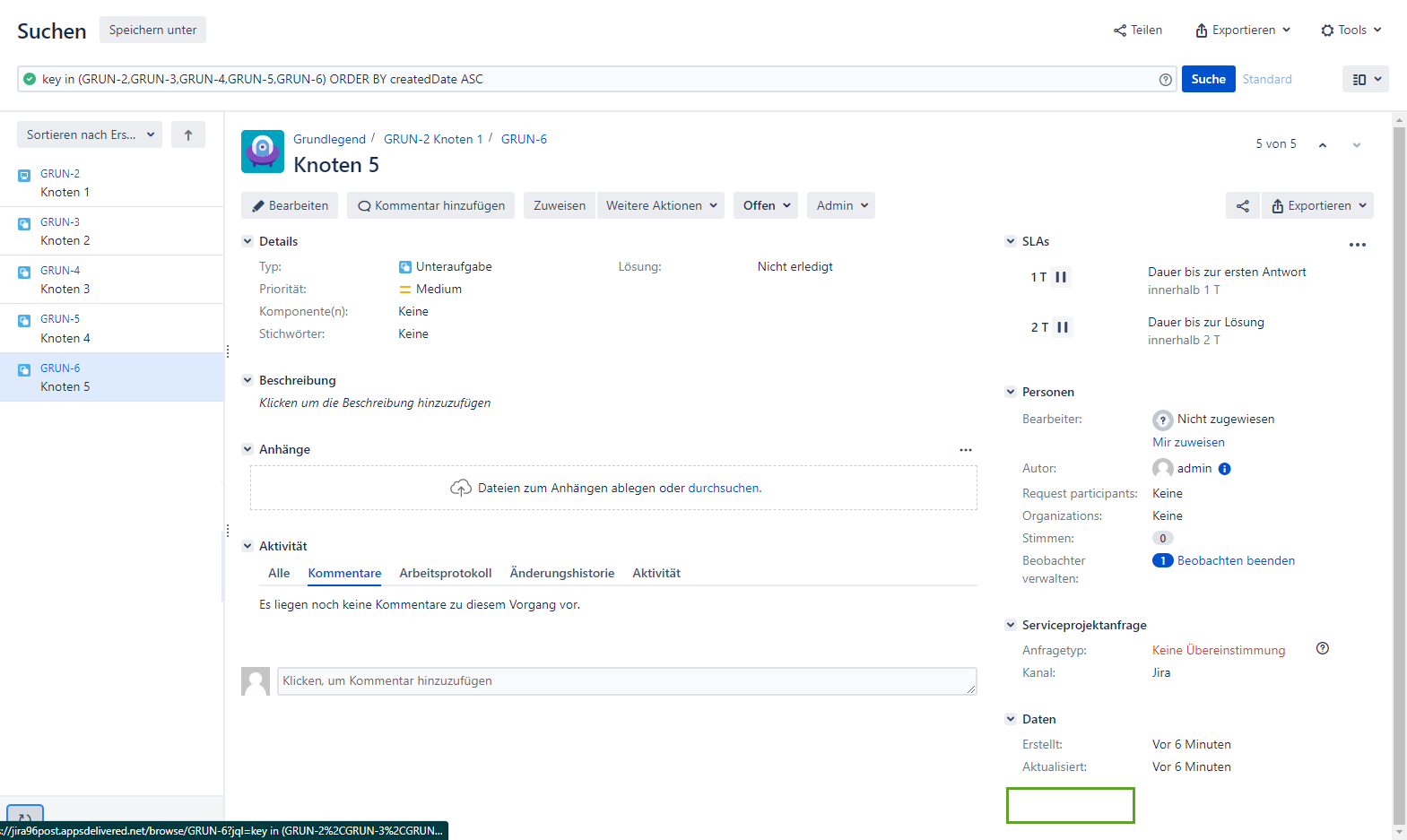Click the Anfragetyp help question icon

(1322, 649)
